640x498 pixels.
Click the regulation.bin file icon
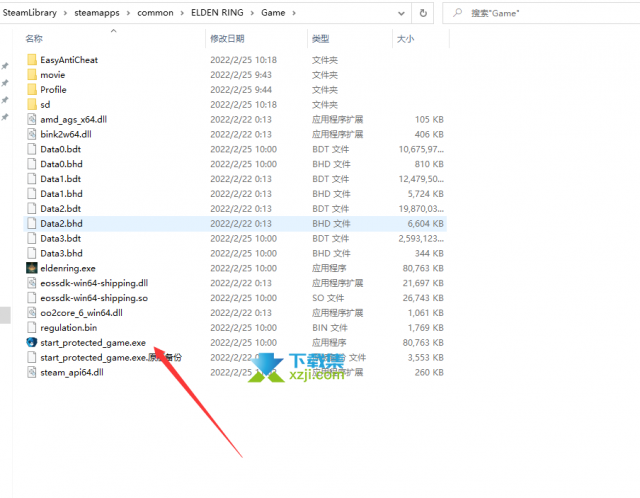tap(32, 328)
